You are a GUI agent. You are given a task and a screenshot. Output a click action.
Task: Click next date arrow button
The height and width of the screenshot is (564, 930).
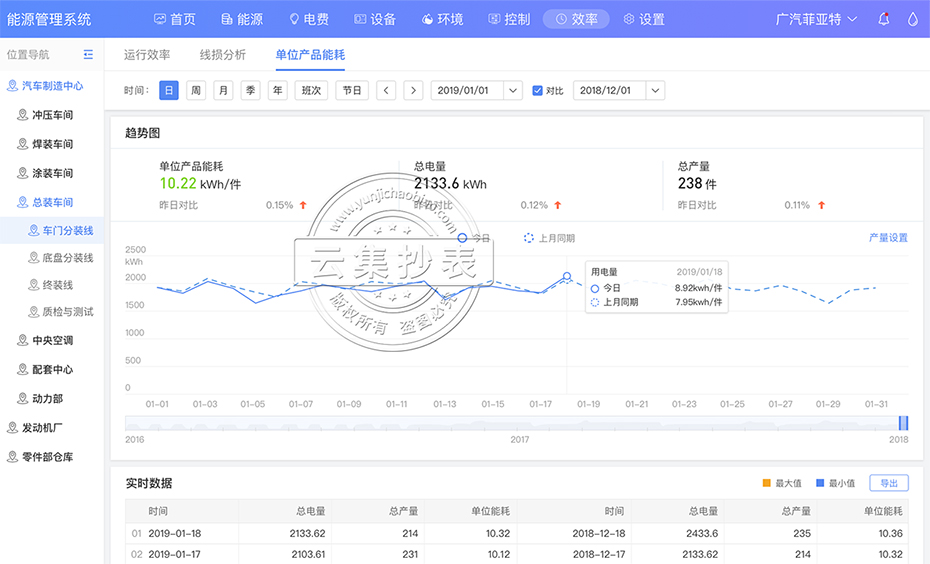point(413,90)
